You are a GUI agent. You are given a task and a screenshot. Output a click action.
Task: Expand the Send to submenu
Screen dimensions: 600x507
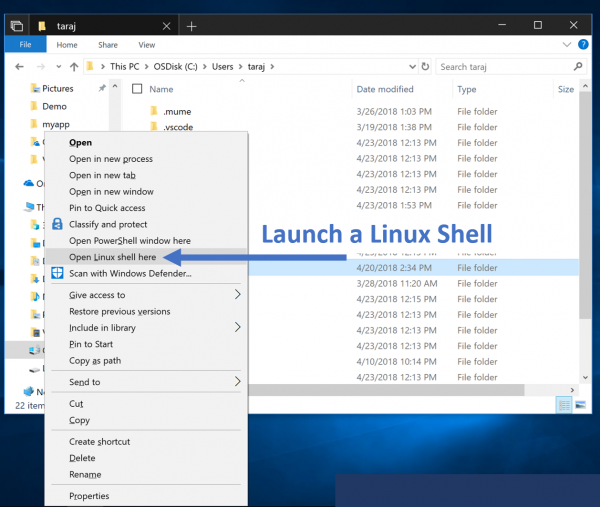[x=237, y=382]
